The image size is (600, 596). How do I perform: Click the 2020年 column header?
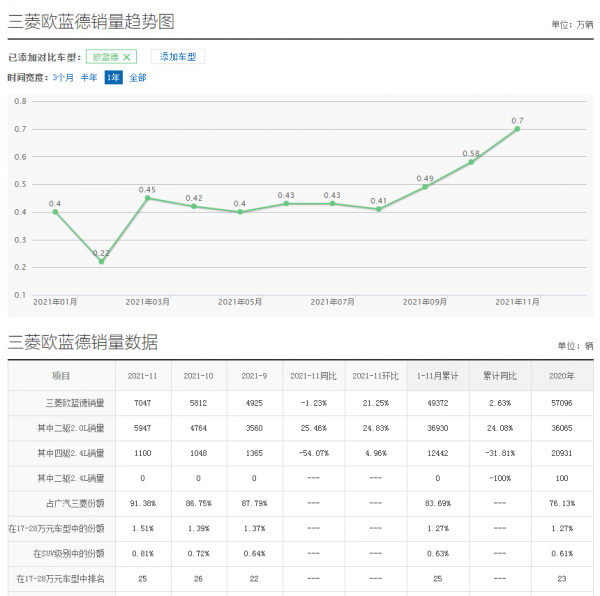[562, 376]
